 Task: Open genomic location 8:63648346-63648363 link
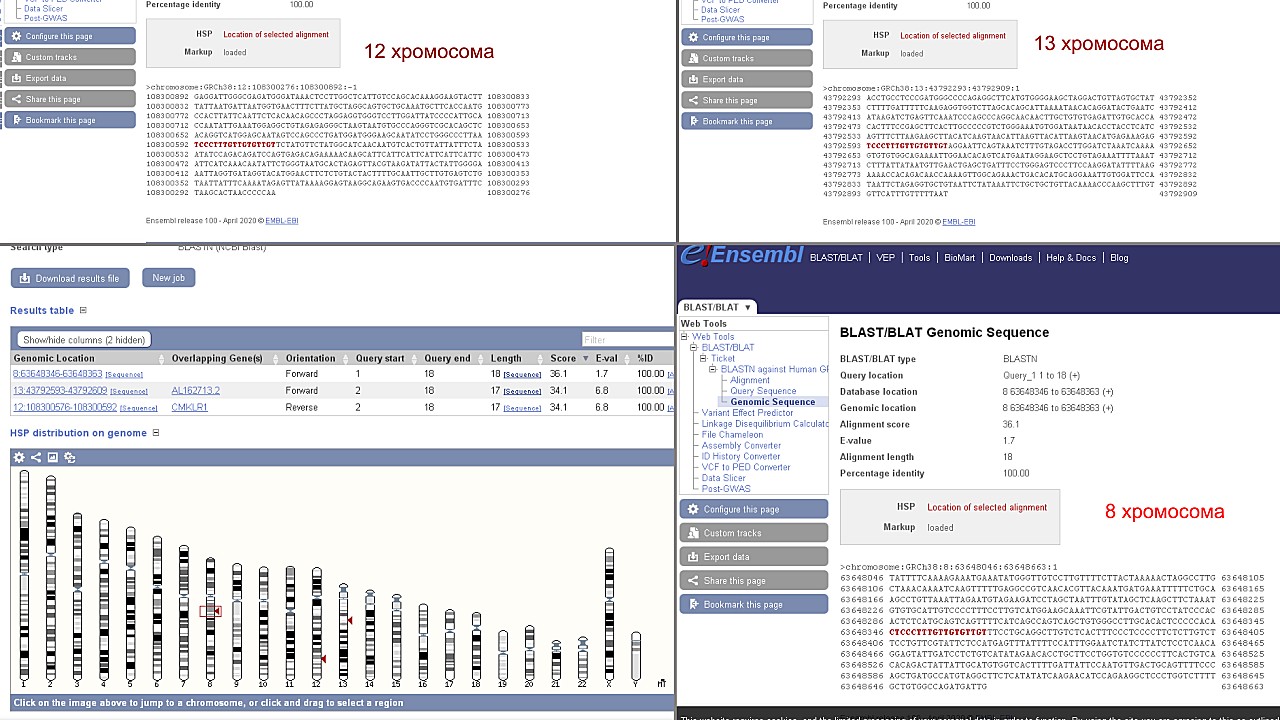(x=57, y=374)
